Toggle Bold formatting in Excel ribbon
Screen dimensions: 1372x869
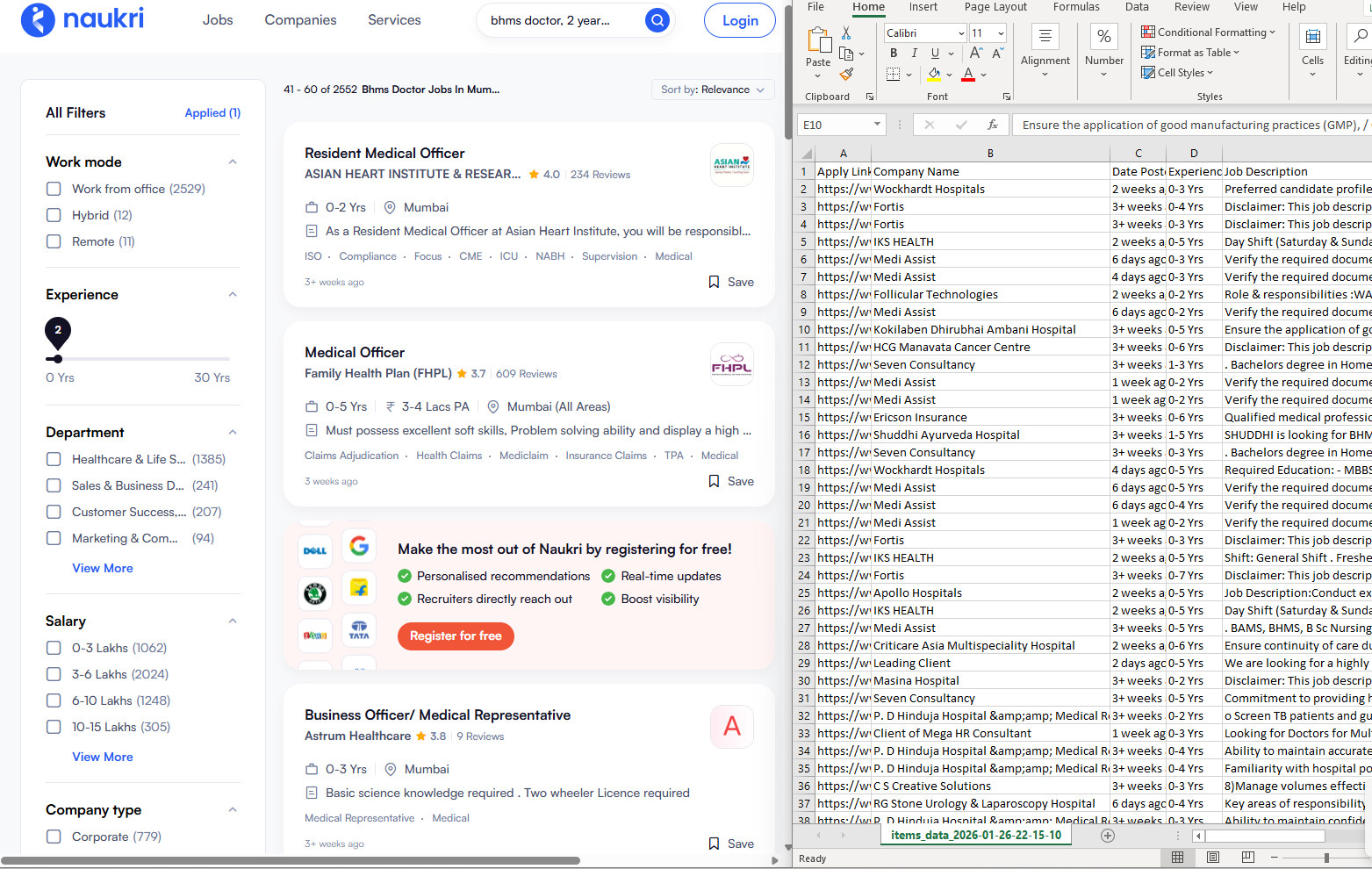pos(894,54)
